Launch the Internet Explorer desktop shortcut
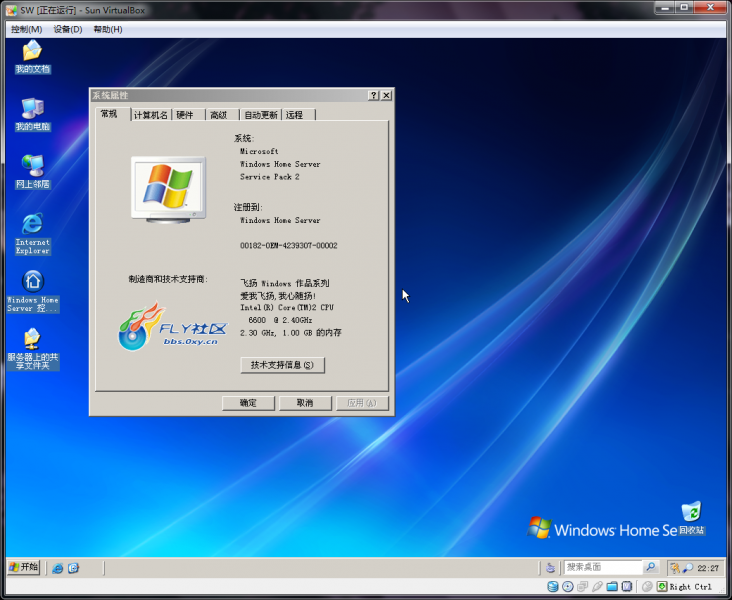 click(32, 233)
